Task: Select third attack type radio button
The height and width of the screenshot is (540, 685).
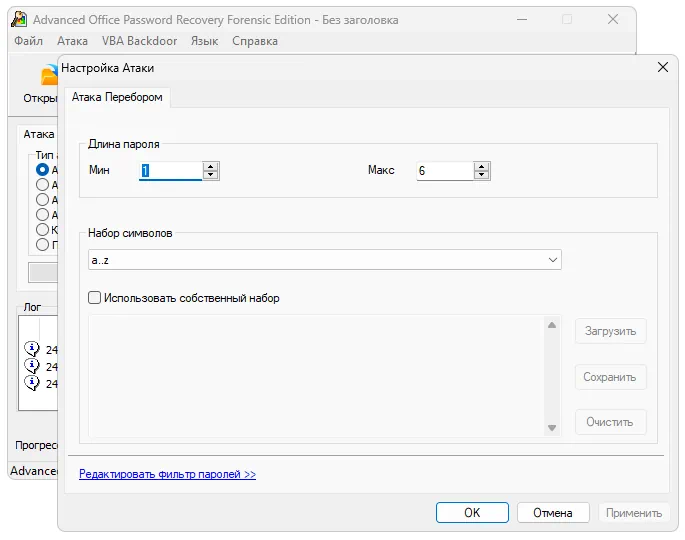Action: tap(42, 200)
